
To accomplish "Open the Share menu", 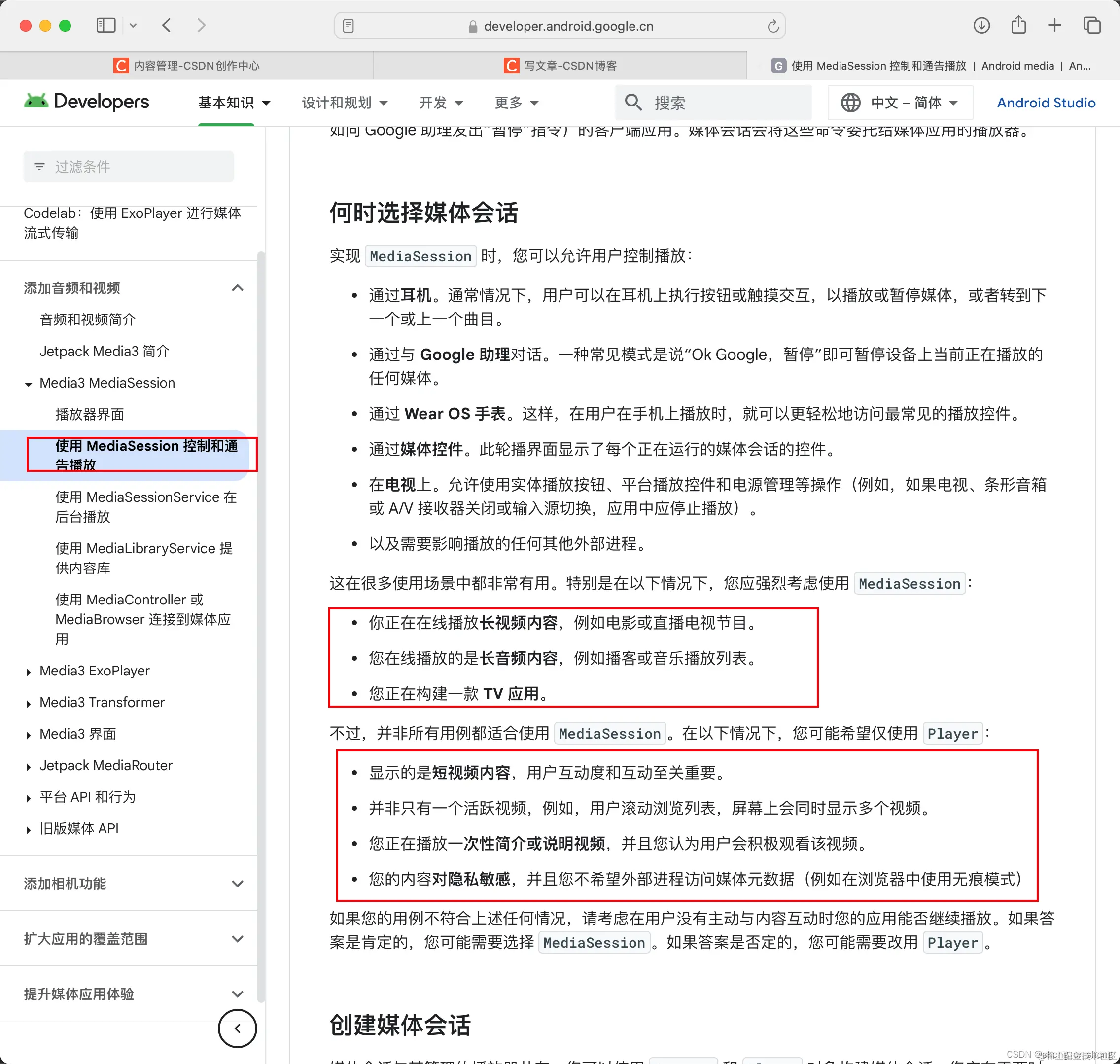I will 1018,25.
